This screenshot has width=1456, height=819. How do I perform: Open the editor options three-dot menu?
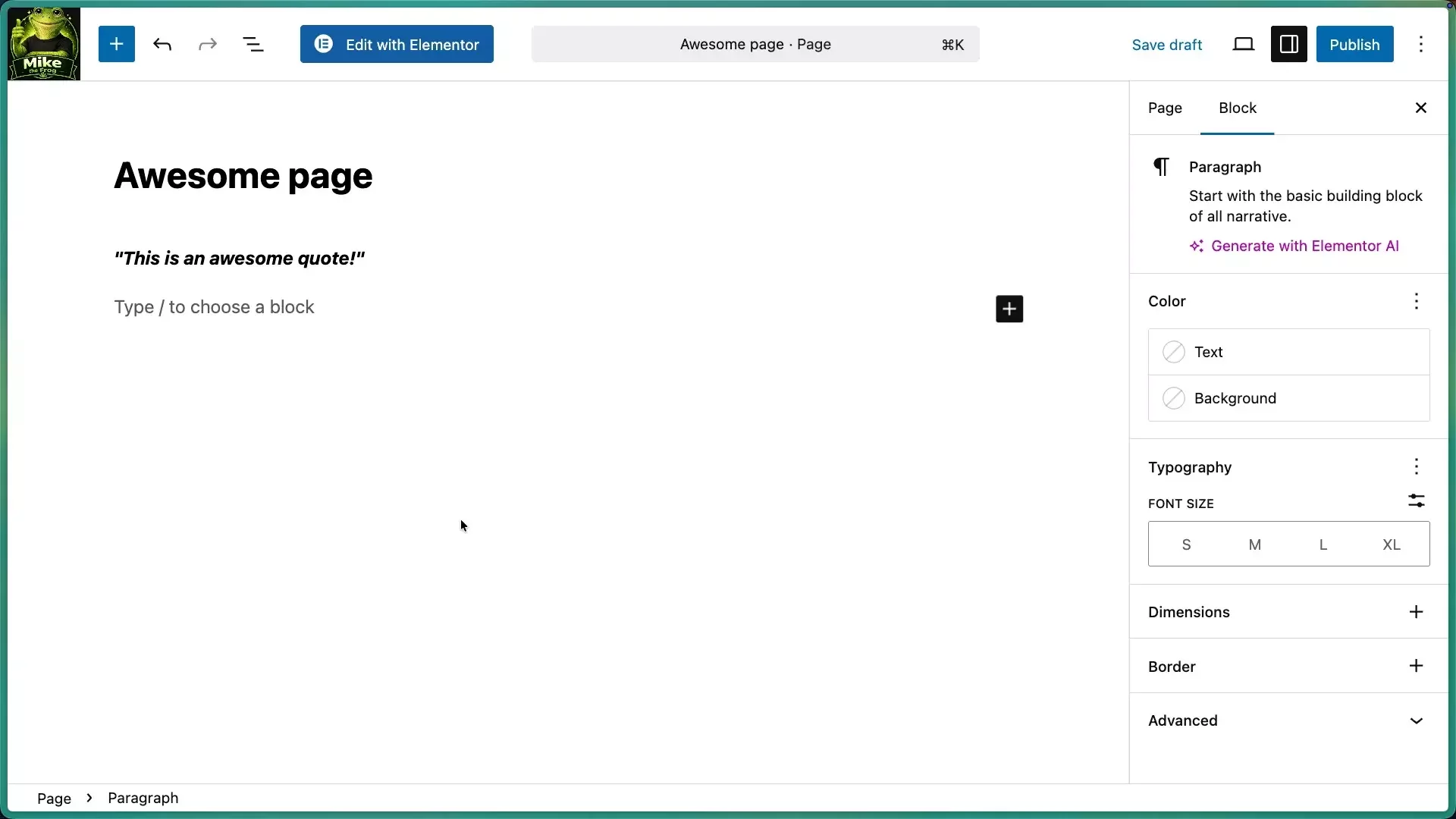pos(1422,44)
